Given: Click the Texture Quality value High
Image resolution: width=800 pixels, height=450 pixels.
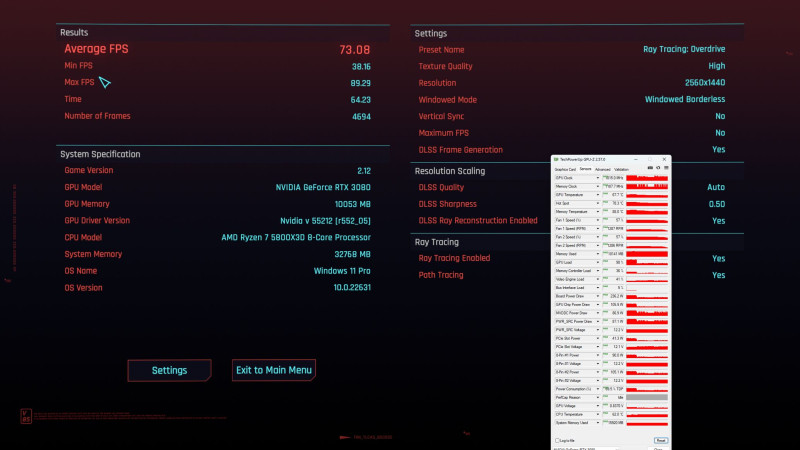Looking at the screenshot, I should click(717, 66).
